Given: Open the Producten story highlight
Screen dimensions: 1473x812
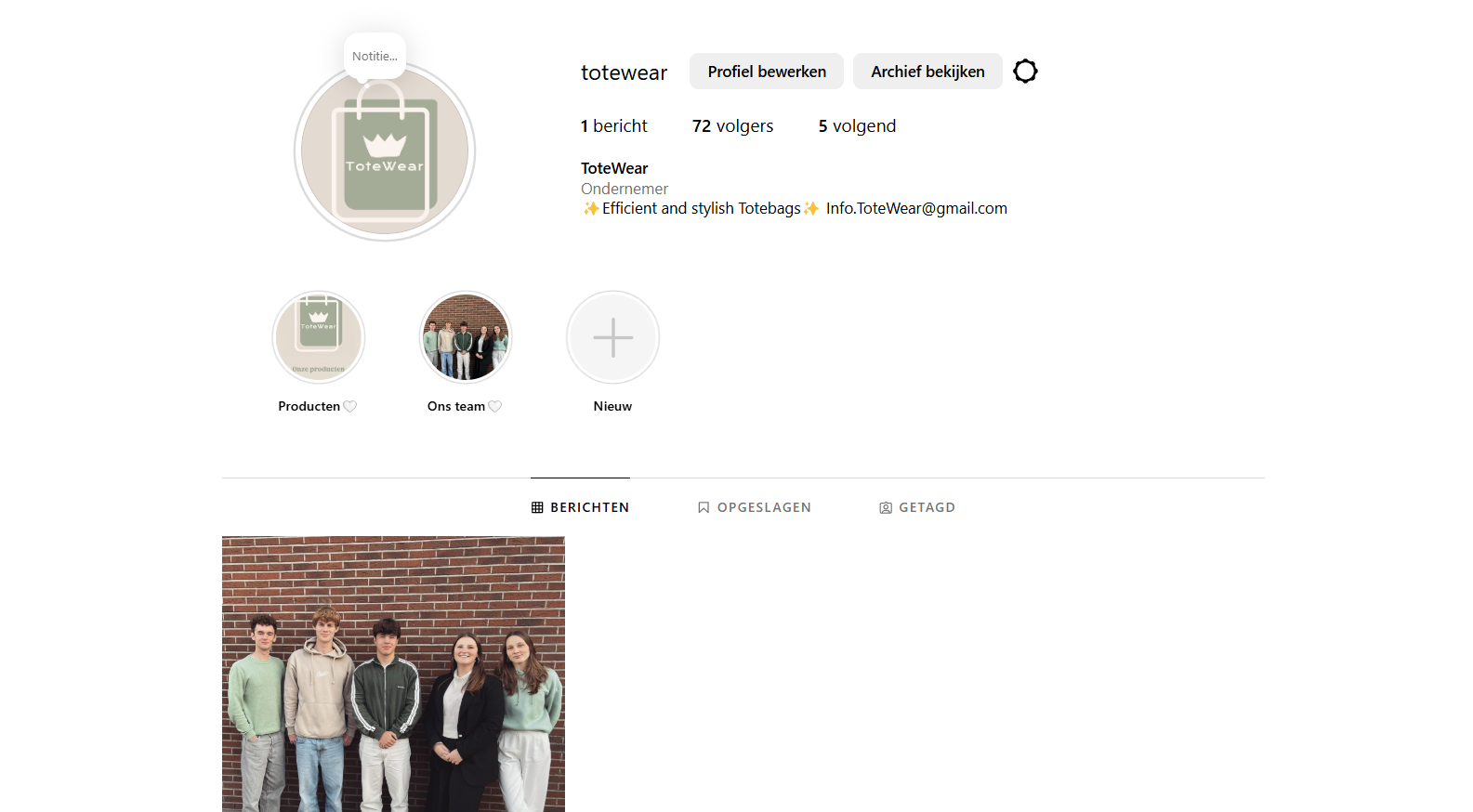Looking at the screenshot, I should [x=319, y=337].
